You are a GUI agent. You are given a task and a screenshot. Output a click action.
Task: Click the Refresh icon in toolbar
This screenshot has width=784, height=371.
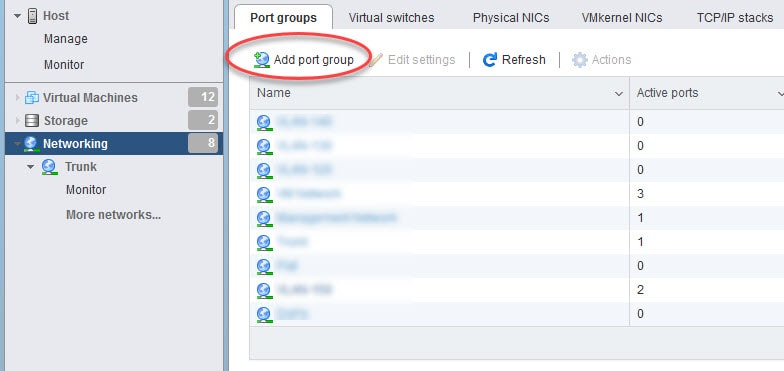click(490, 60)
